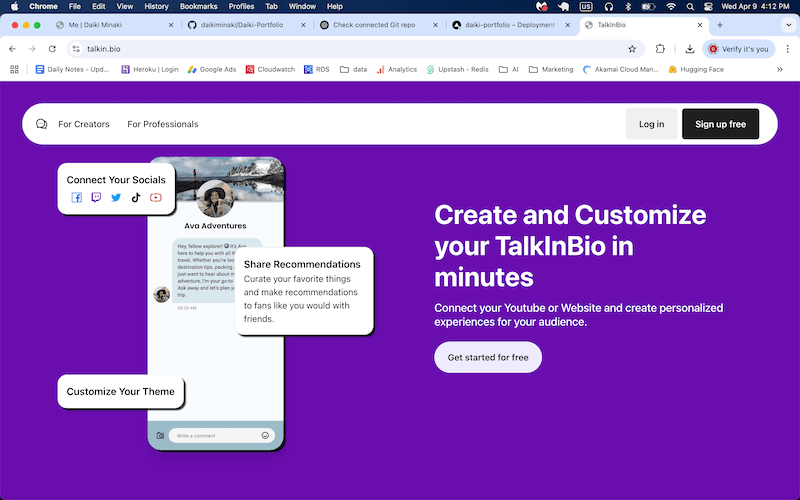Click the Log in button
Viewport: 800px width, 500px height.
point(652,124)
